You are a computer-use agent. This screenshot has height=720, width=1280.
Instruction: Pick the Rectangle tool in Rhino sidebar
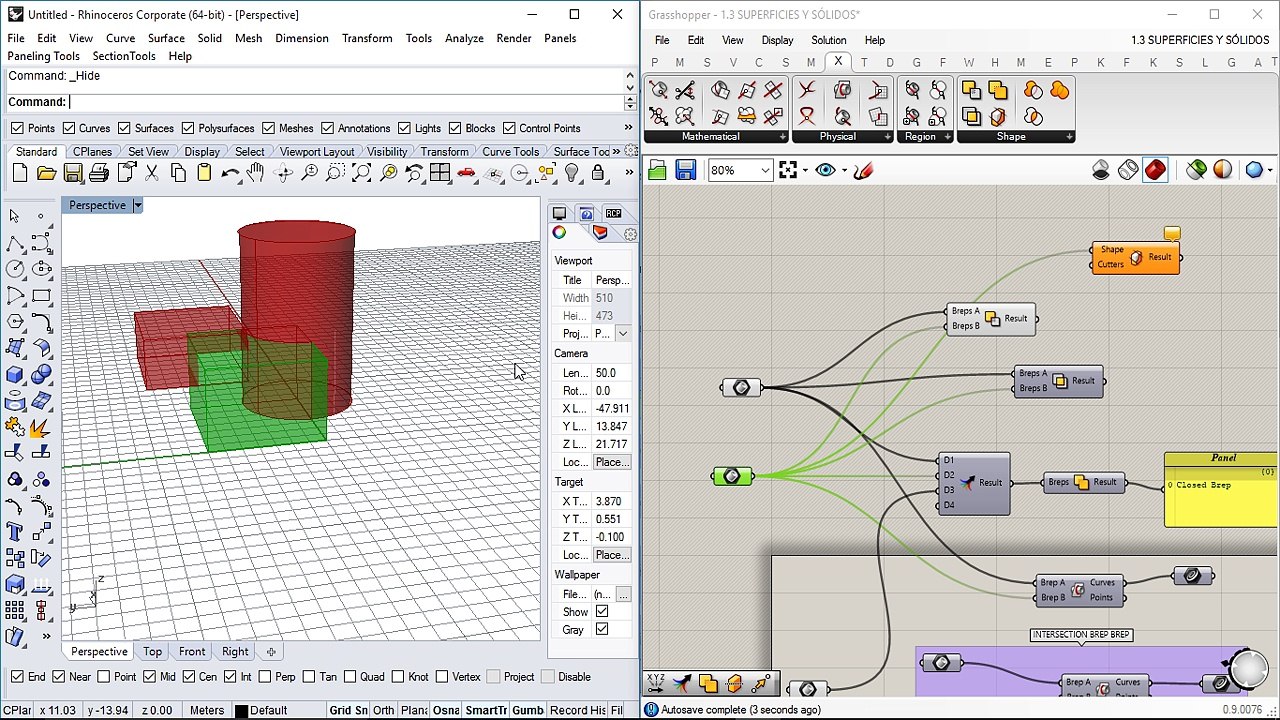pos(41,296)
